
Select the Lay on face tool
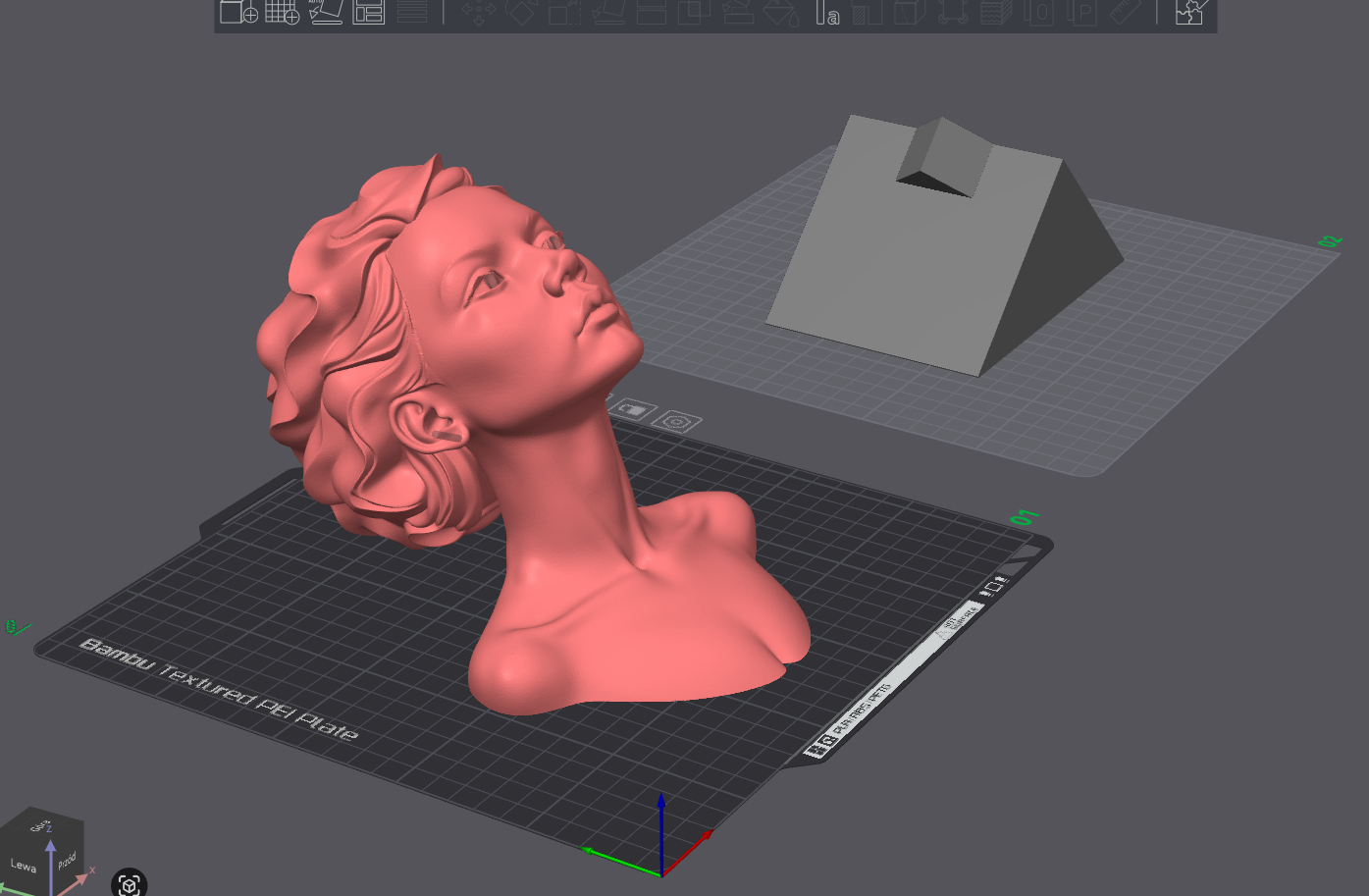click(x=608, y=12)
